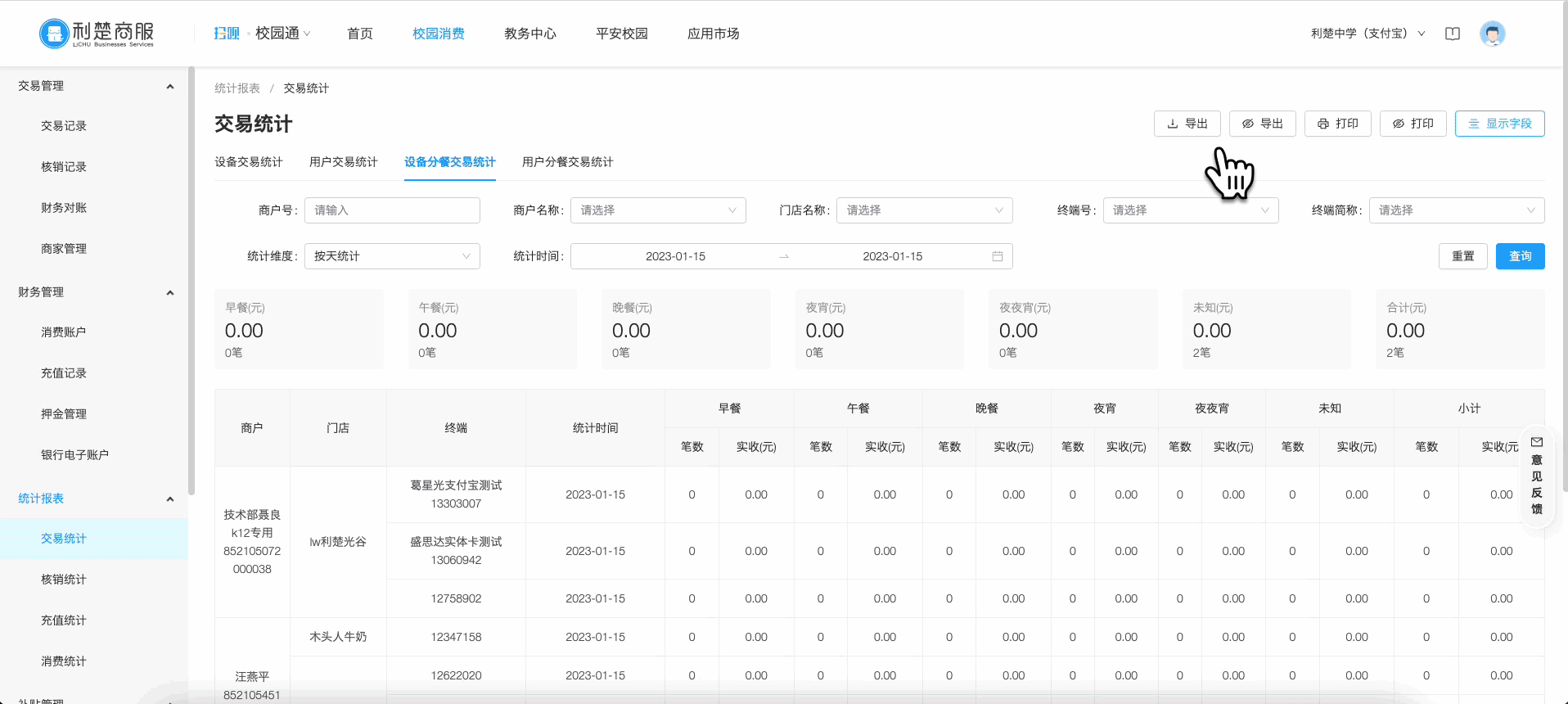Click the merchant number input field

coord(392,210)
